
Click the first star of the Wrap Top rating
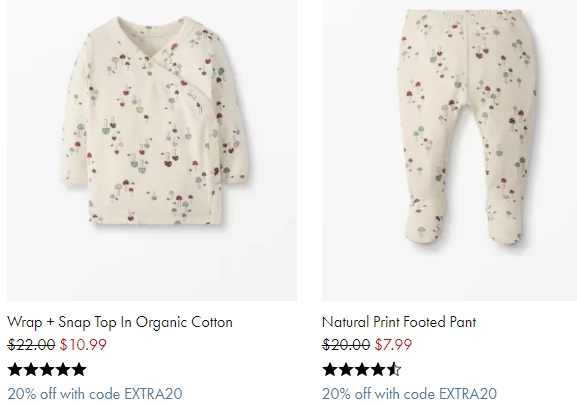click(15, 370)
